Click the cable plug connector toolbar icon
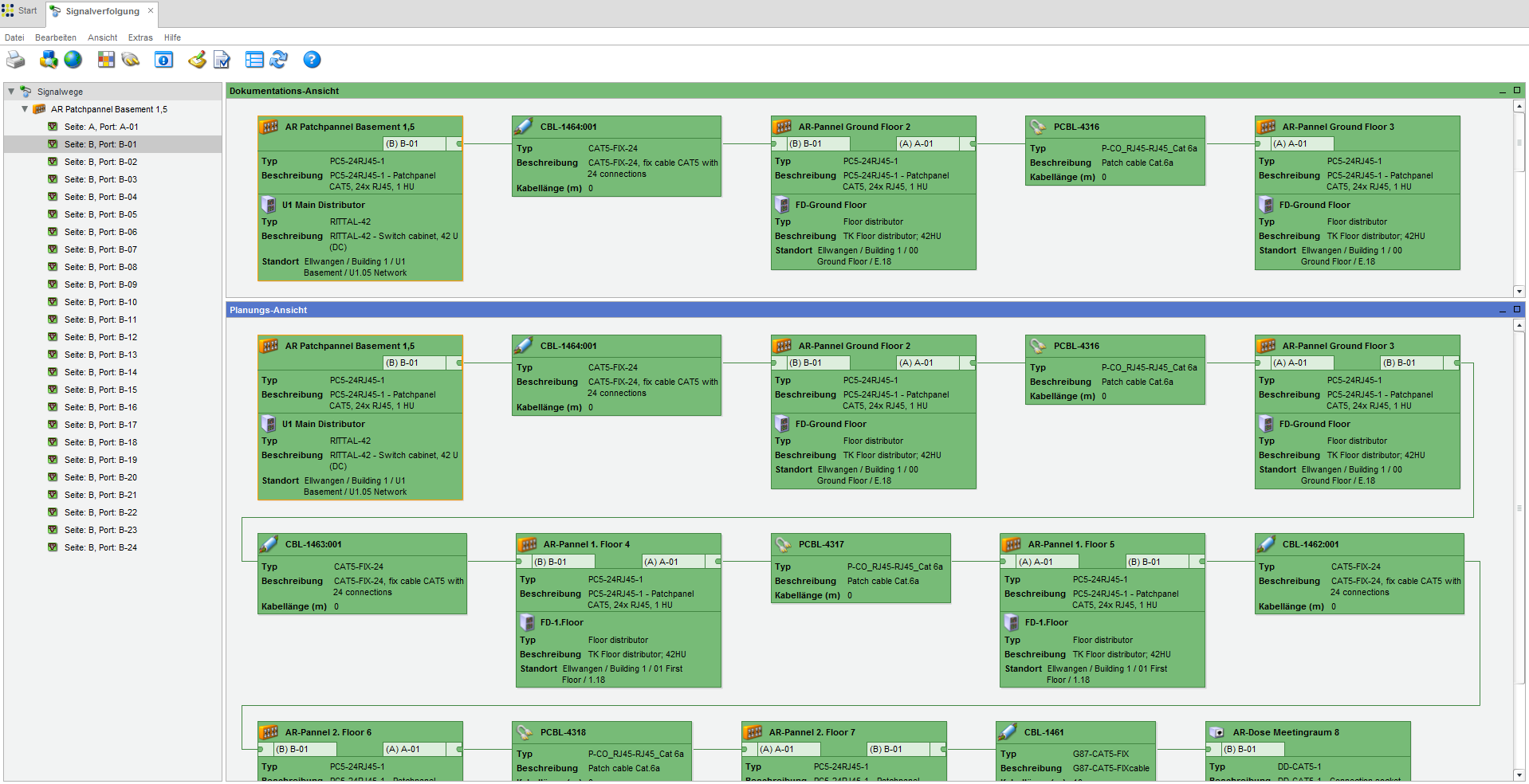Screen dimensions: 1529x784 pyautogui.click(x=131, y=60)
